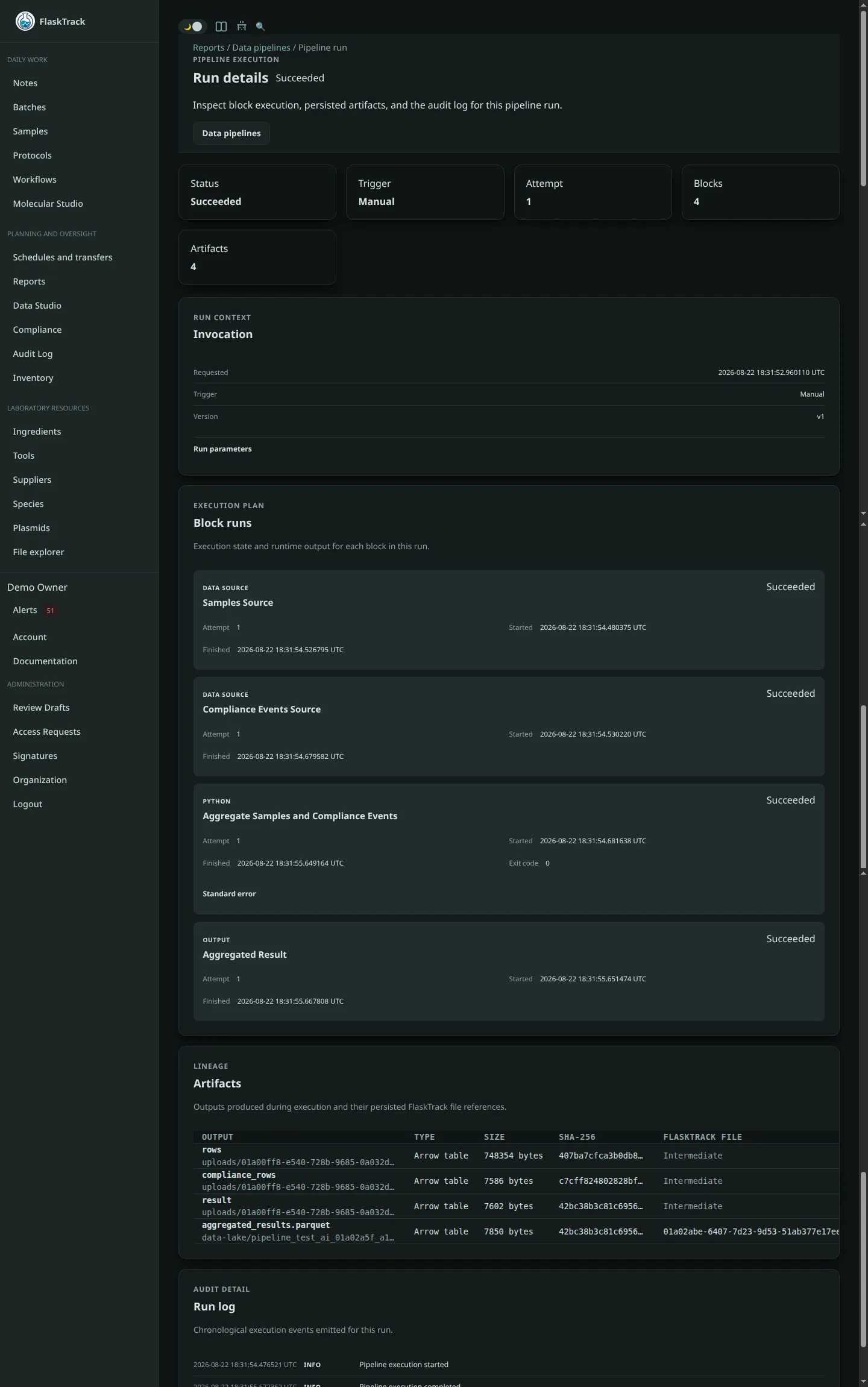The image size is (868, 1387).
Task: Open Molecular Studio
Action: click(48, 204)
